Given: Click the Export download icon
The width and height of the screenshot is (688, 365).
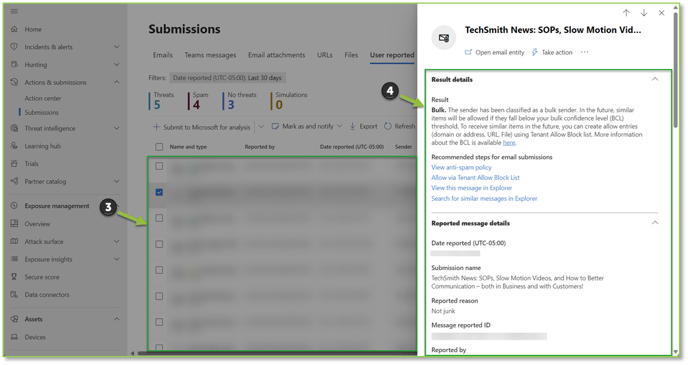Looking at the screenshot, I should click(x=352, y=126).
